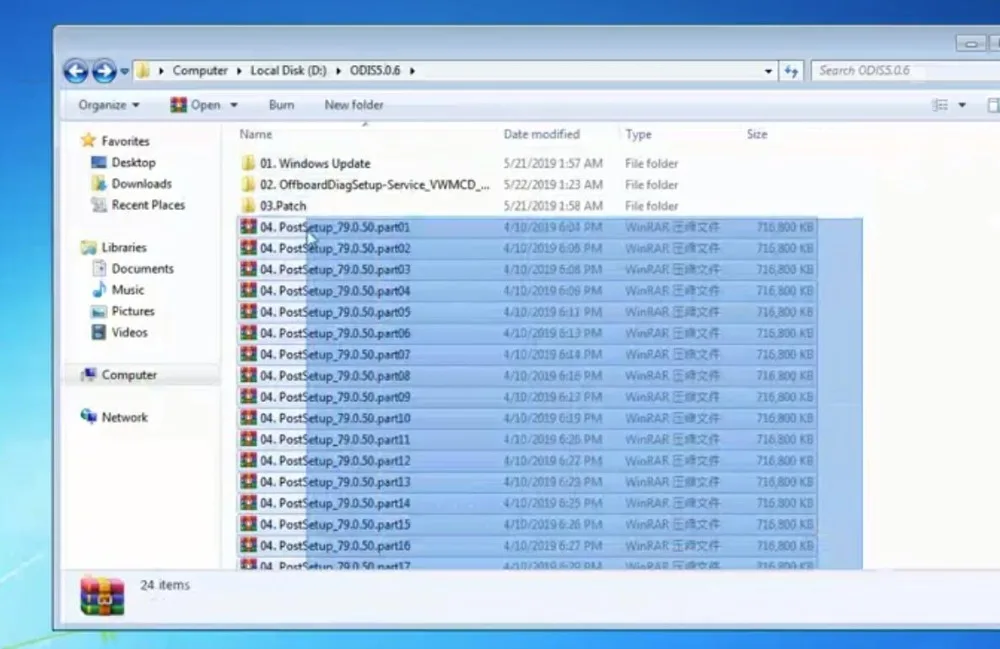Image resolution: width=1000 pixels, height=649 pixels.
Task: Change the view icon layout
Action: pyautogui.click(x=940, y=105)
